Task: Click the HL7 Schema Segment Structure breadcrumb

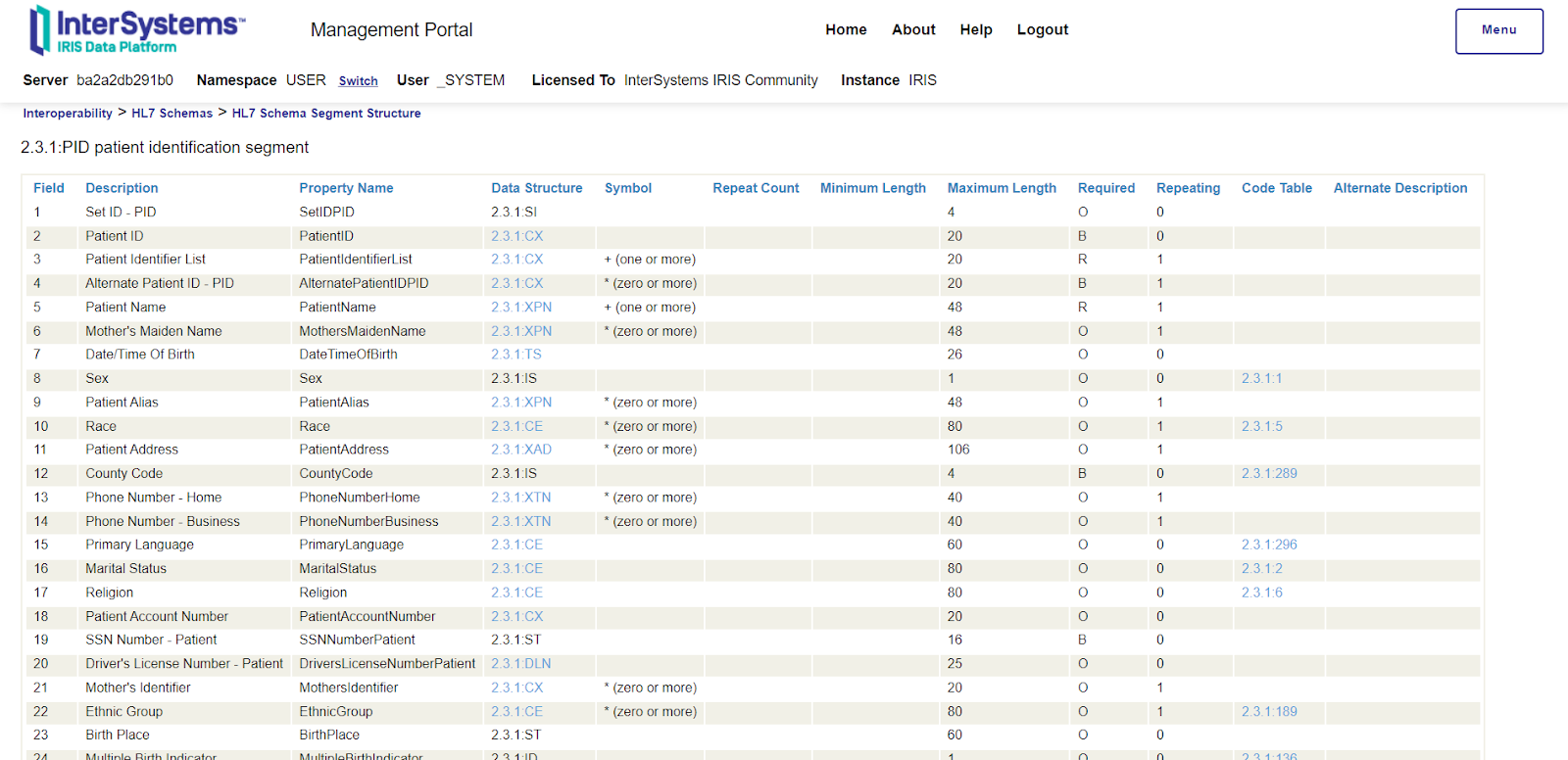Action: 326,114
